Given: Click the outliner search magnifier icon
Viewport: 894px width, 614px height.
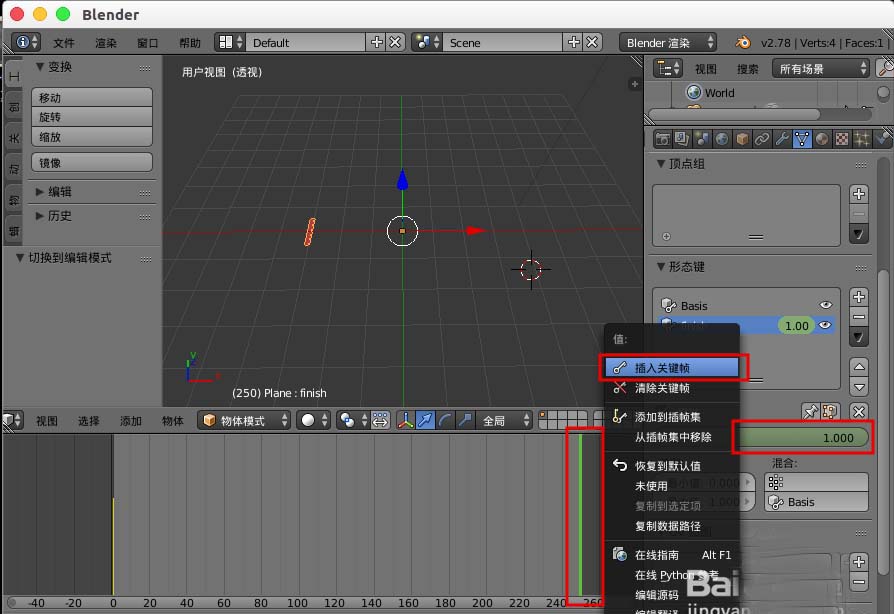Looking at the screenshot, I should 884,69.
